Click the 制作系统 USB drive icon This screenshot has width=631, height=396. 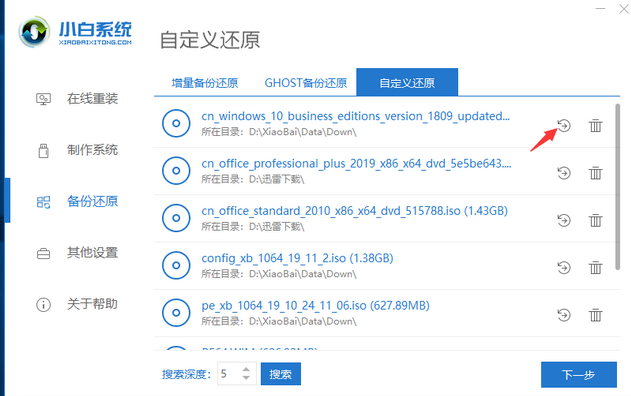pos(43,151)
